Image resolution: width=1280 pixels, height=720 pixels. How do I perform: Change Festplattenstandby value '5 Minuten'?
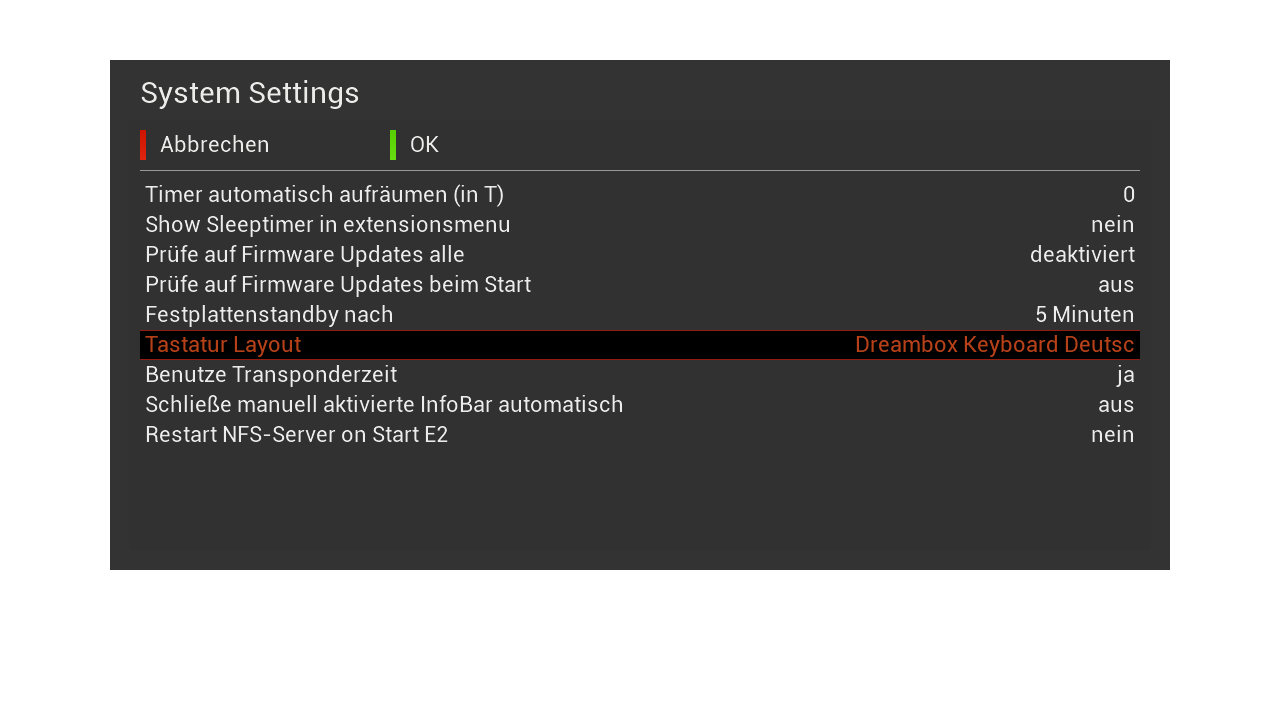pyautogui.click(x=1084, y=315)
